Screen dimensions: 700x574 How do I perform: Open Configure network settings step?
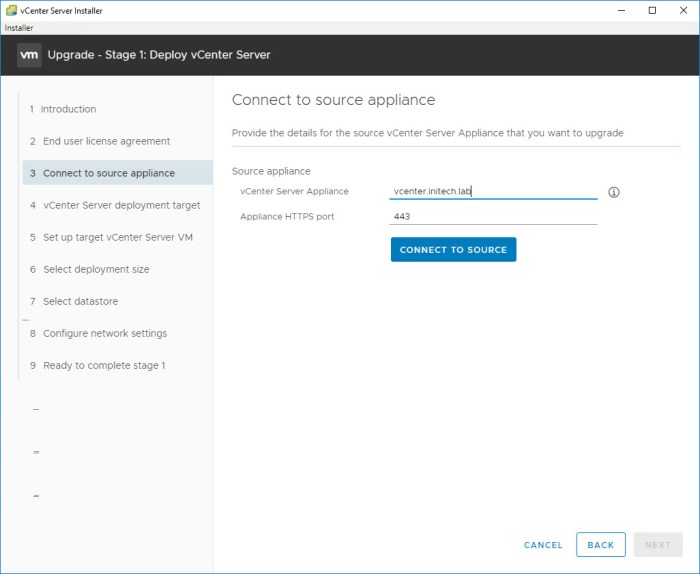pyautogui.click(x=105, y=333)
